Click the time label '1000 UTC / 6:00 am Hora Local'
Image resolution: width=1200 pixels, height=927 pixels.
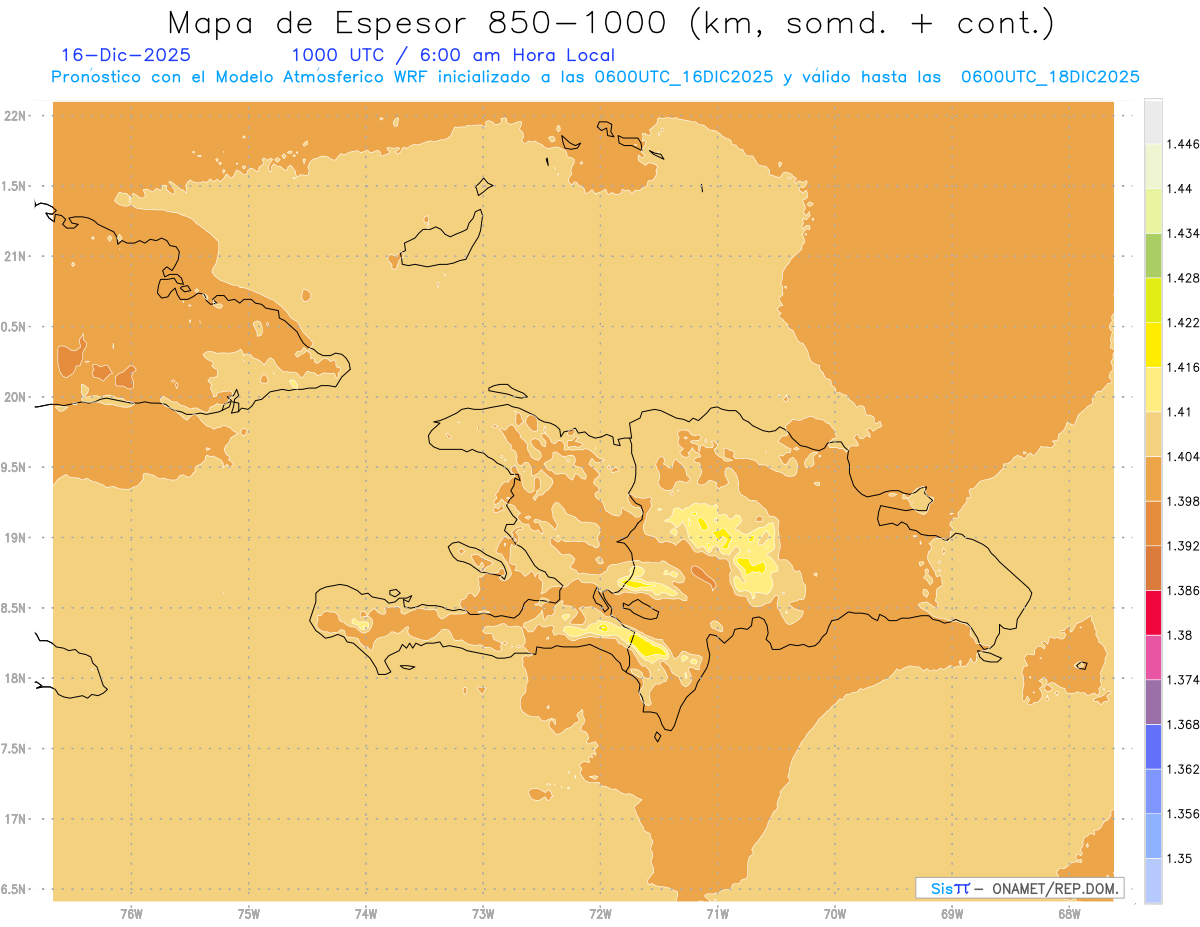[453, 55]
